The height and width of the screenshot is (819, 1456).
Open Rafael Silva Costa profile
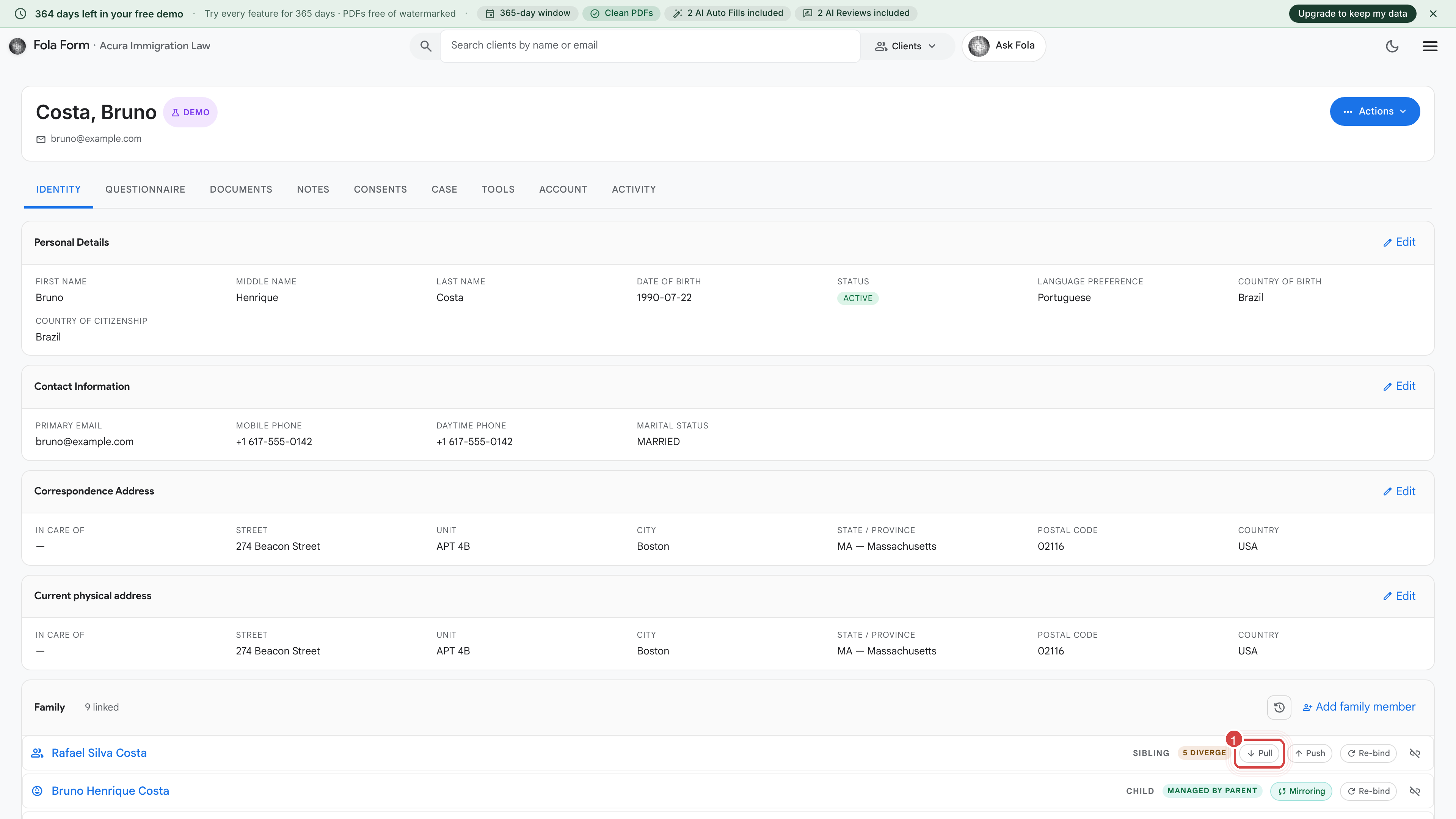click(99, 753)
